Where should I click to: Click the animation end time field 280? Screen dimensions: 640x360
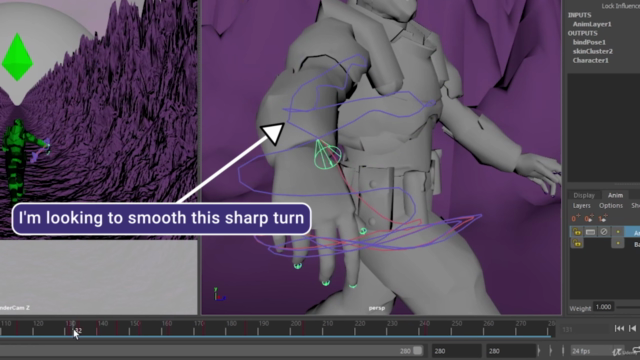pos(510,351)
